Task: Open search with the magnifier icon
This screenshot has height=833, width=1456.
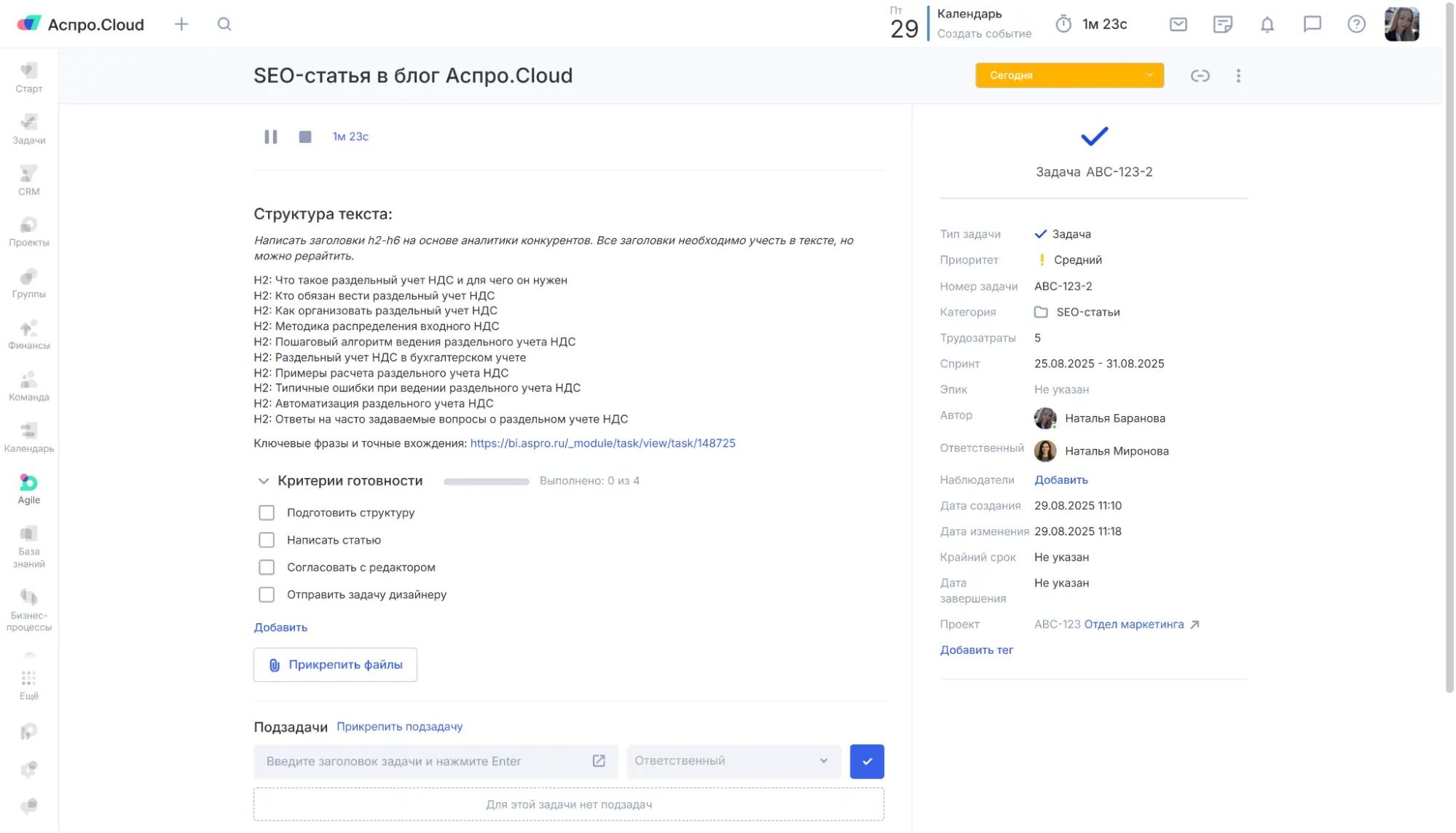Action: point(224,24)
